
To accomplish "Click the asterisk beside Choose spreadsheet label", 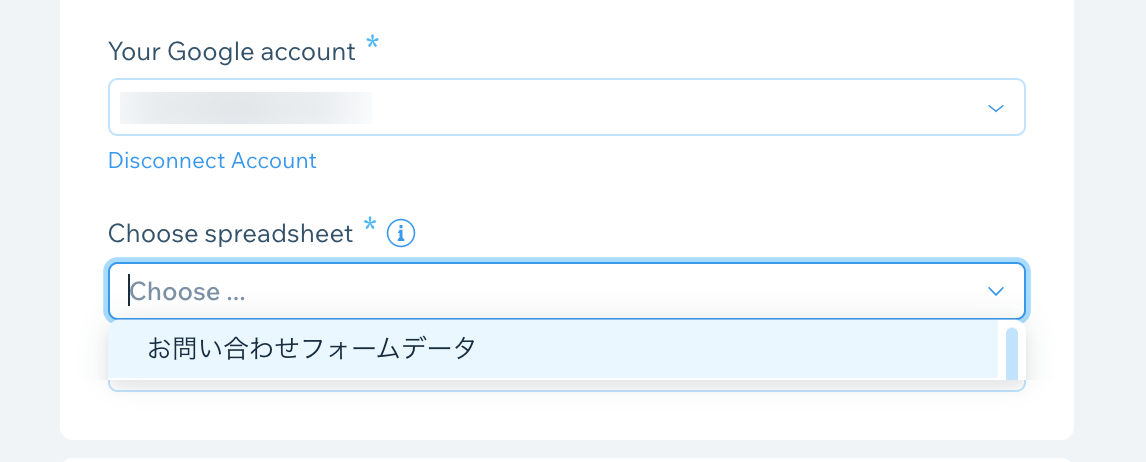I will 370,224.
